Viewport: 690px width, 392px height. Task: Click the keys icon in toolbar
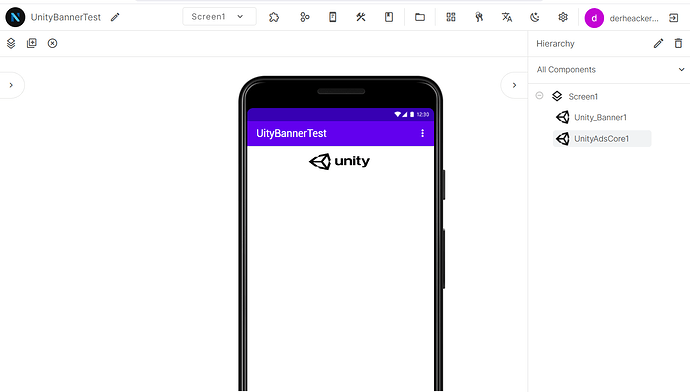click(479, 17)
